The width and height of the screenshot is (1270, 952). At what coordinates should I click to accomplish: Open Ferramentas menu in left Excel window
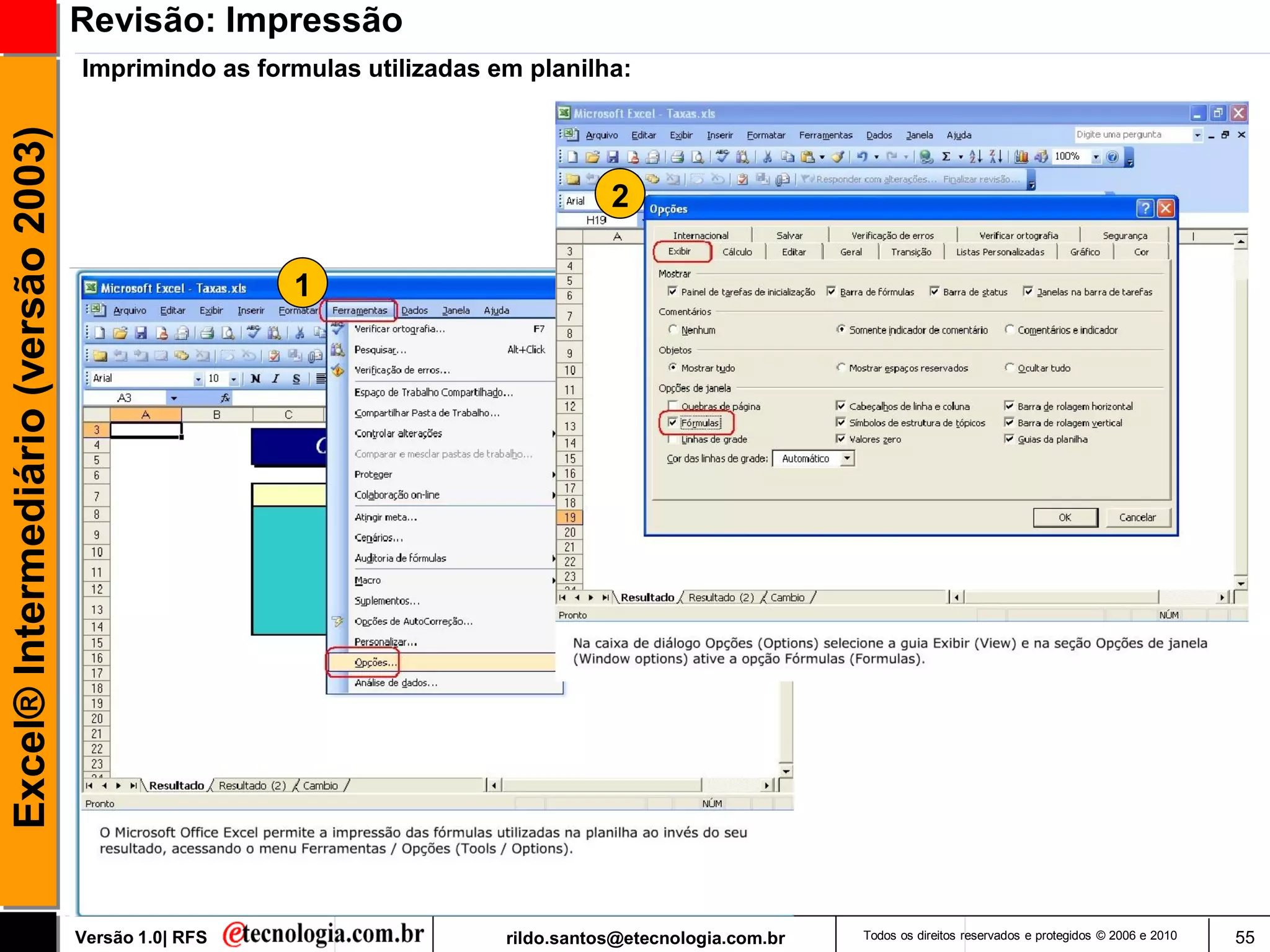point(360,310)
